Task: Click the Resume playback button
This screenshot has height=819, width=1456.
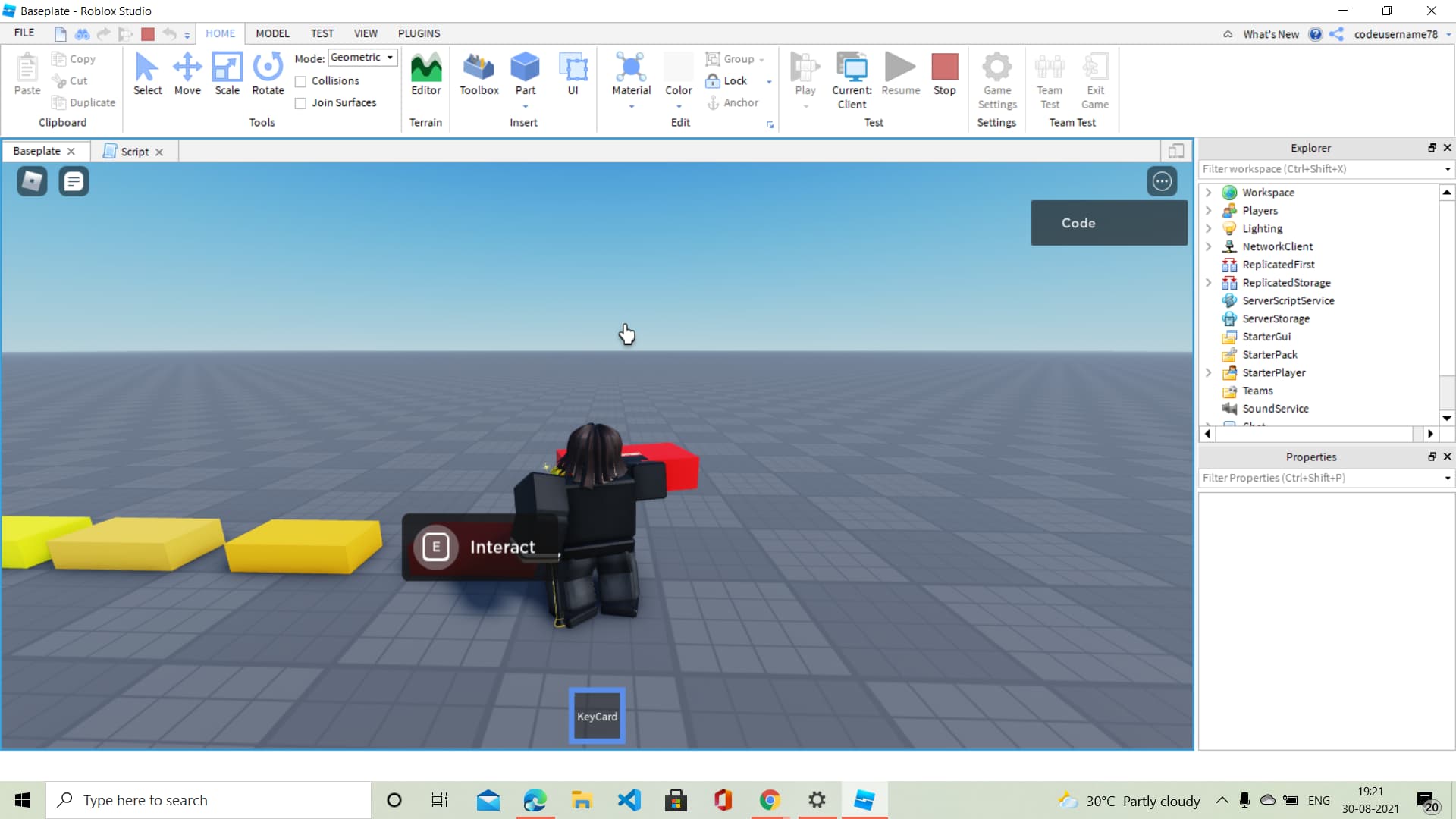Action: coord(900,74)
